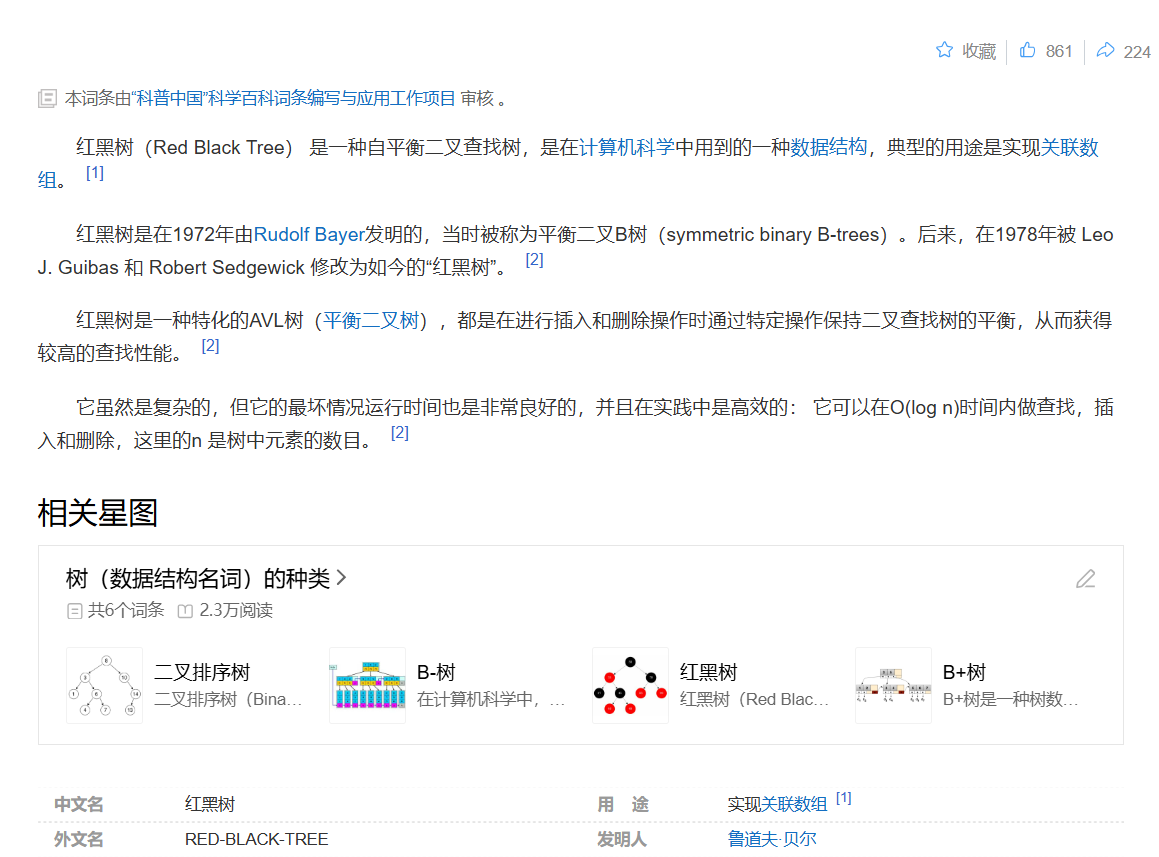Open the 数据结构 link
This screenshot has height=857, width=1159.
pos(829,147)
